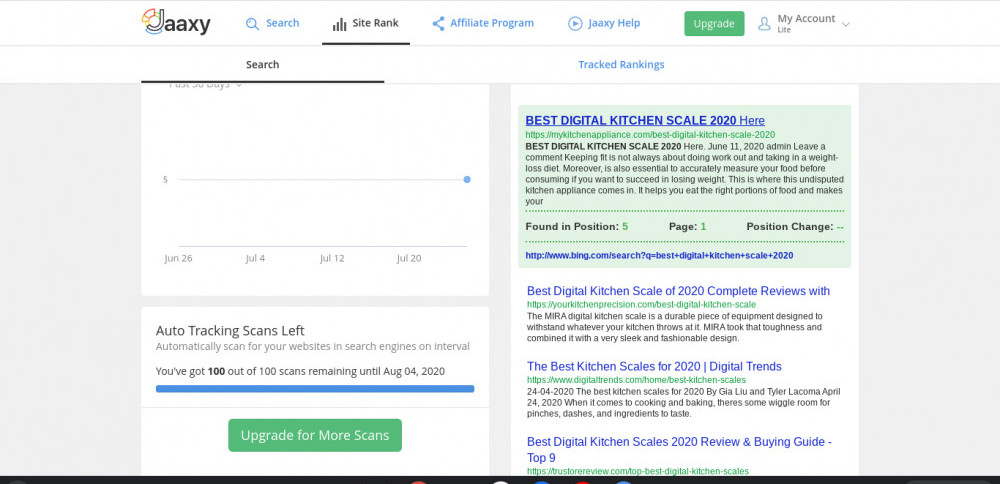The width and height of the screenshot is (1000, 484).
Task: Open Best Digital Kitchen Scales 2020 Review & Buying Guide
Action: 679,450
